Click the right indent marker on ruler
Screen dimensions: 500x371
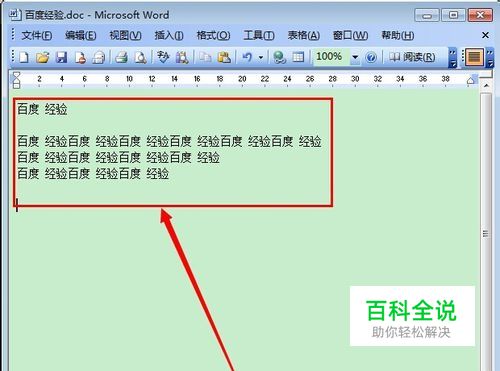(471, 80)
